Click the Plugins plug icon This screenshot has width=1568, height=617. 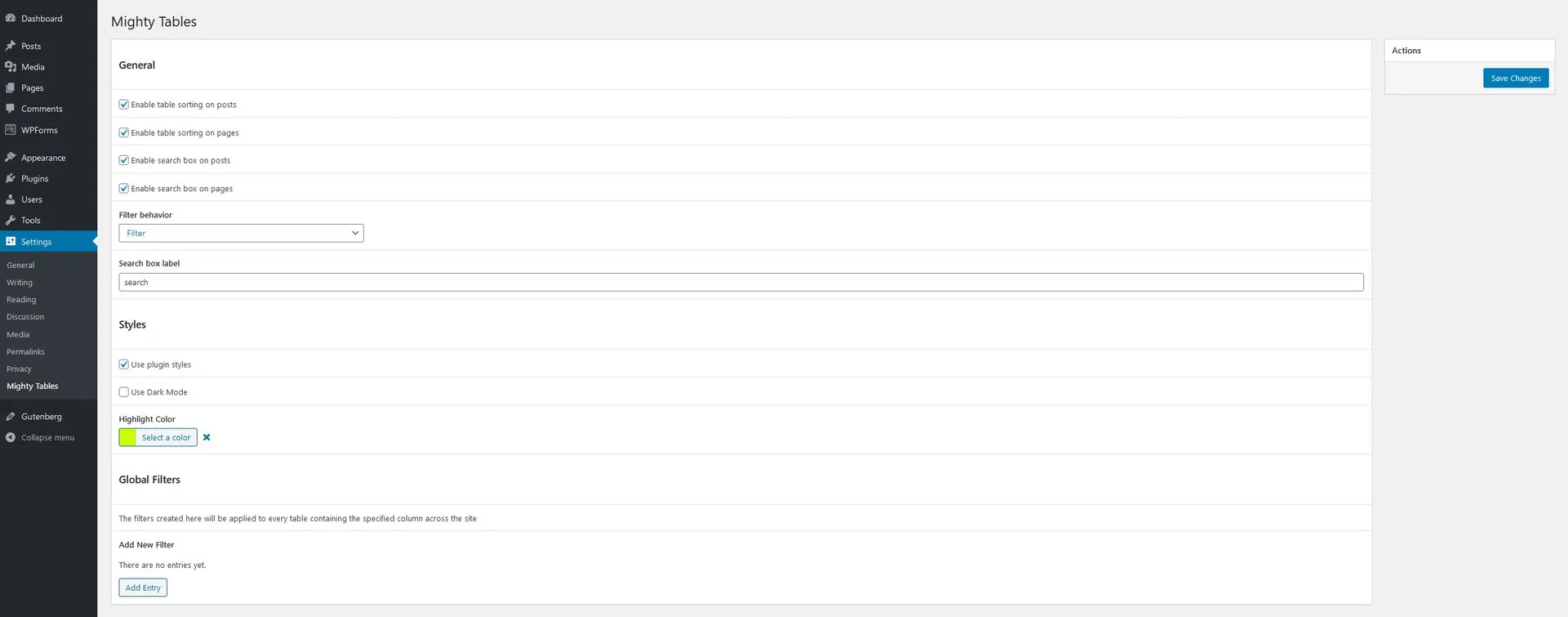[x=11, y=178]
